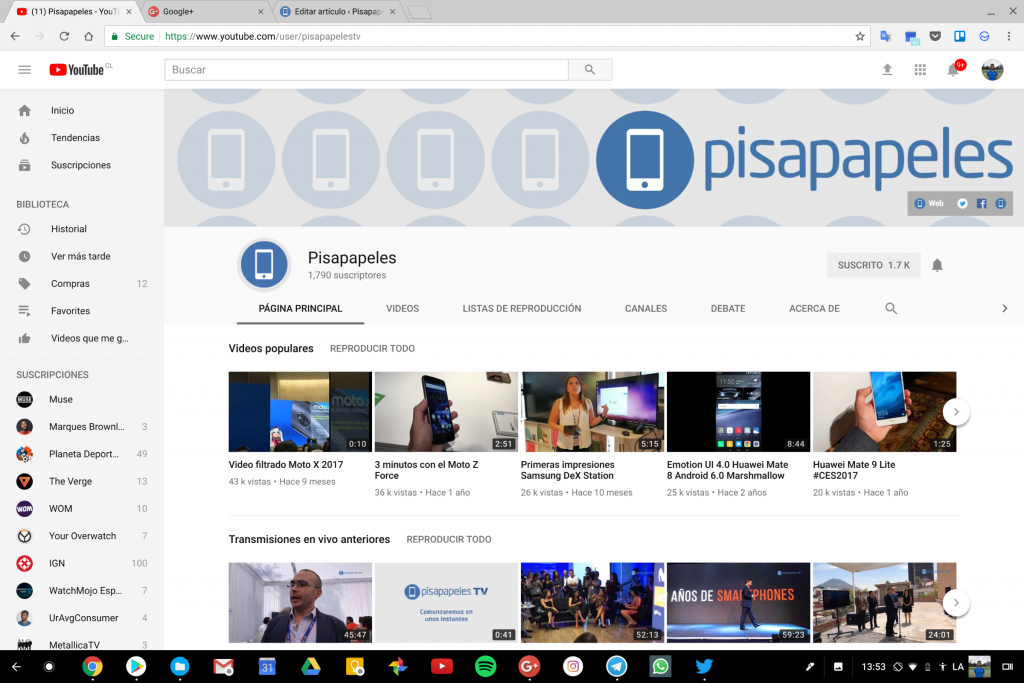Image resolution: width=1024 pixels, height=683 pixels.
Task: Open the Favorites playlist
Action: click(x=82, y=311)
